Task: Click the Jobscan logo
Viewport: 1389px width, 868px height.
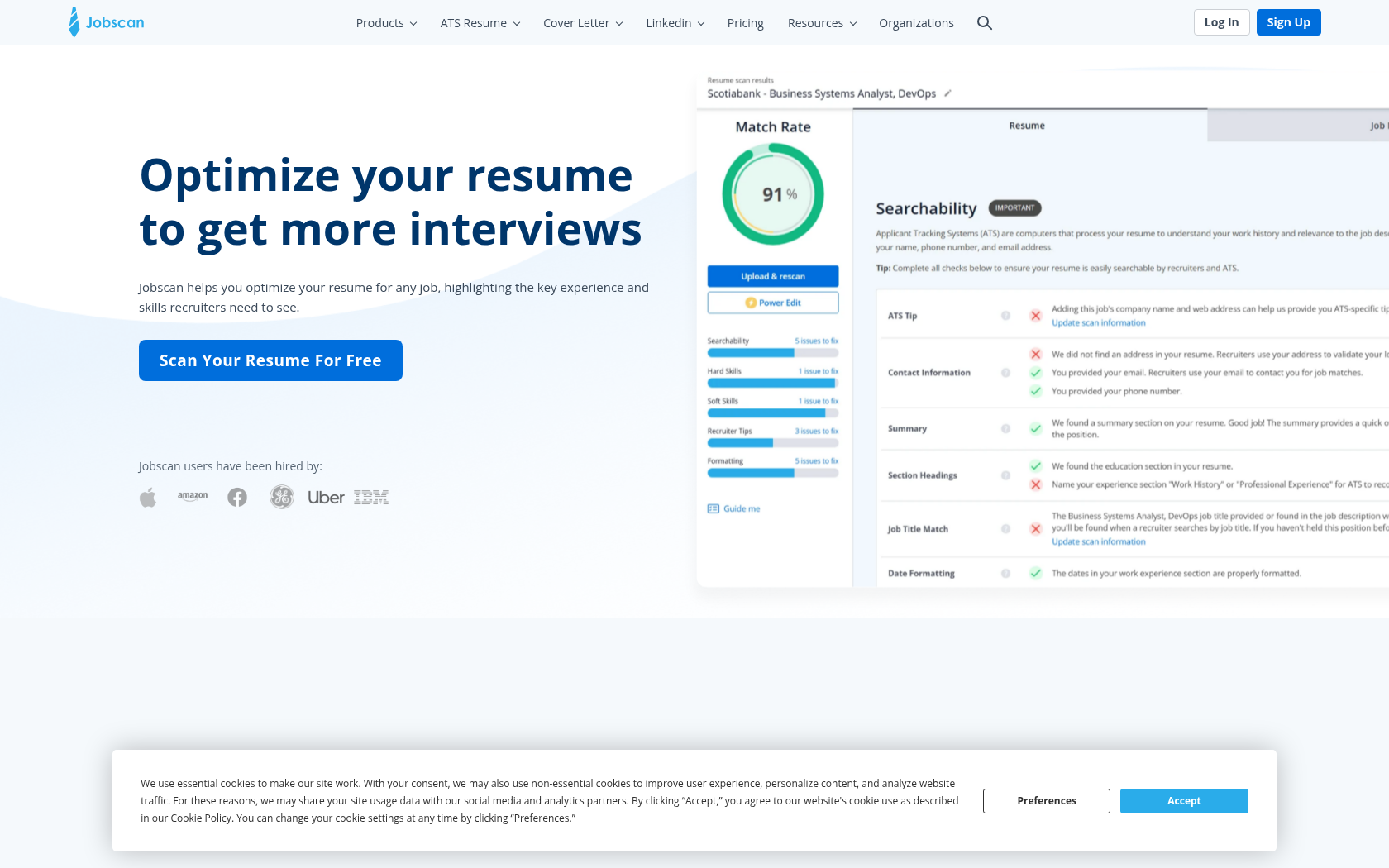Action: pyautogui.click(x=107, y=22)
